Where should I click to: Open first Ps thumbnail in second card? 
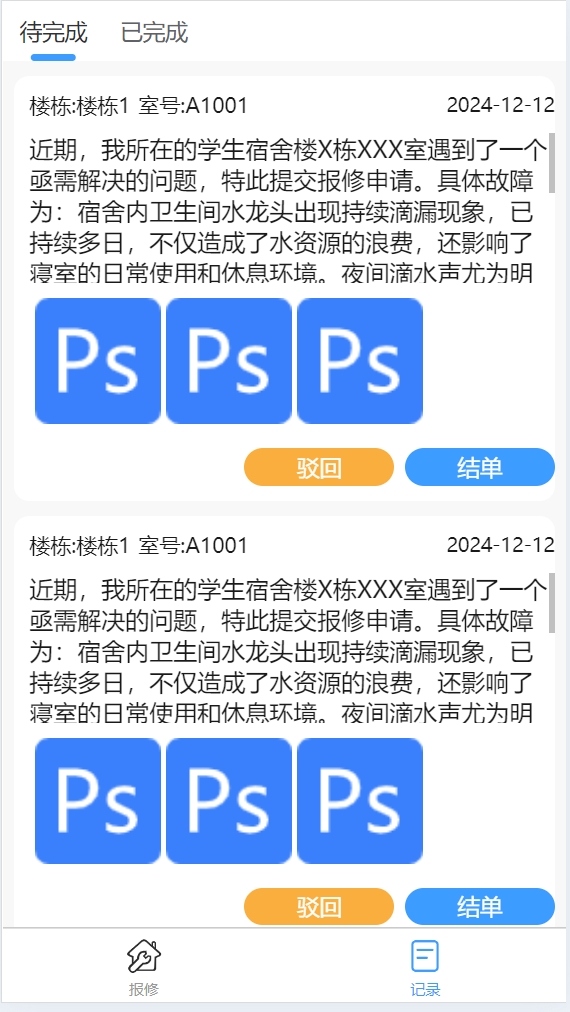tap(97, 801)
